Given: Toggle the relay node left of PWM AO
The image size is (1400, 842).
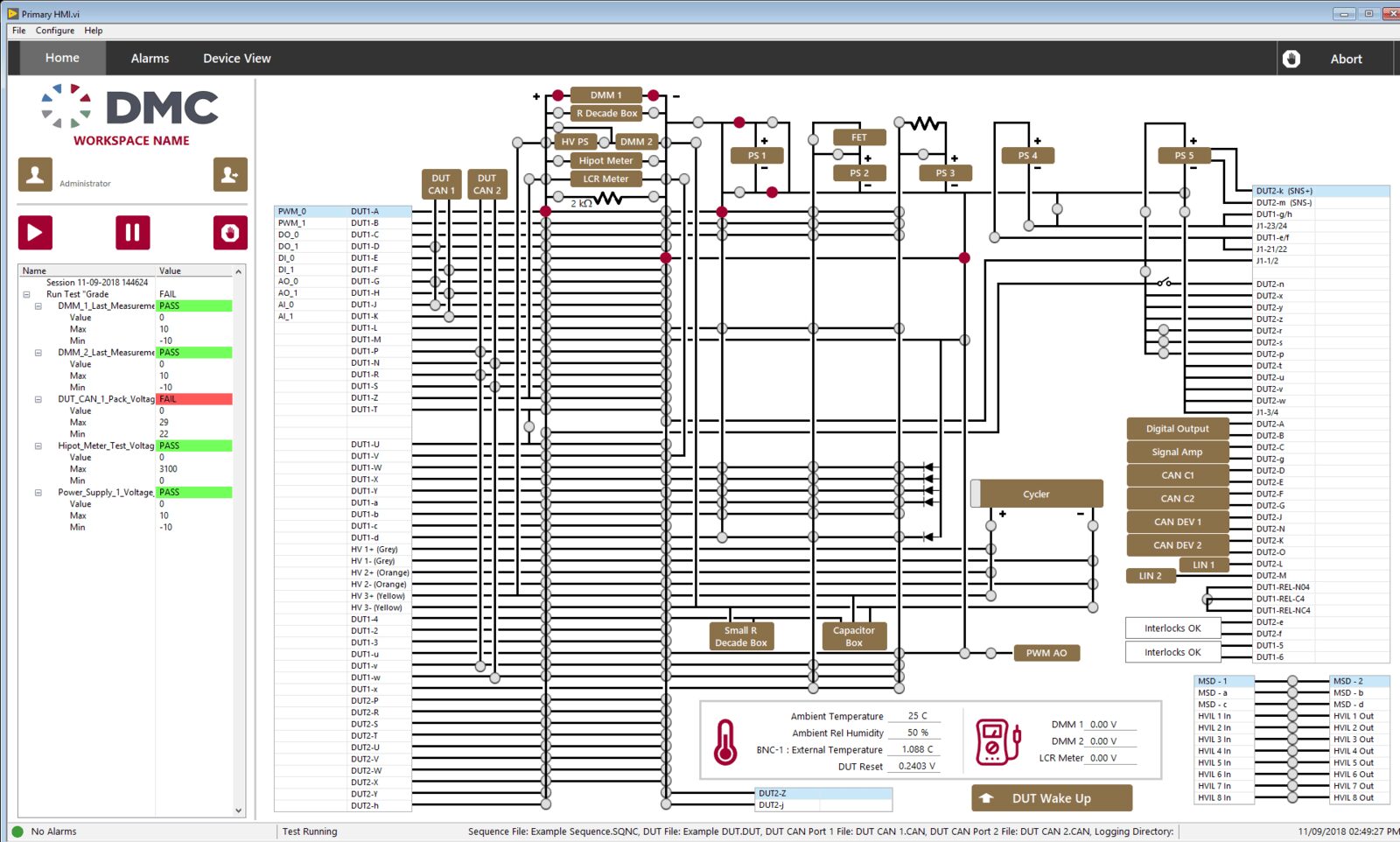Looking at the screenshot, I should 990,653.
